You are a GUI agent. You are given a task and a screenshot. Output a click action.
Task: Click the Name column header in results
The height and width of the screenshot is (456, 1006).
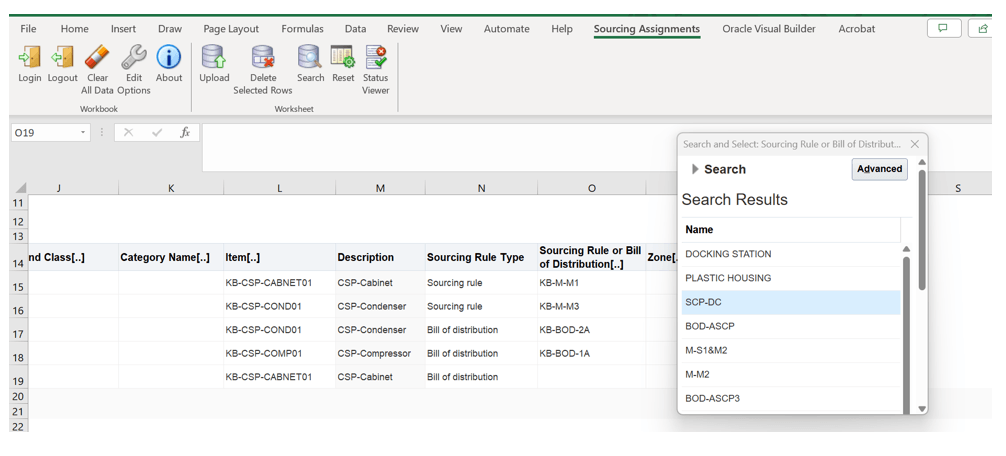(x=791, y=230)
